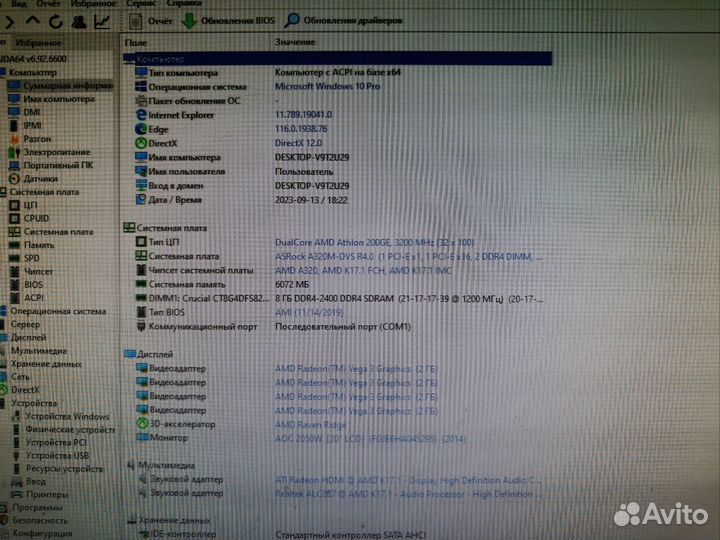The image size is (720, 540).
Task: Open the Отчёт report button
Action: point(150,21)
